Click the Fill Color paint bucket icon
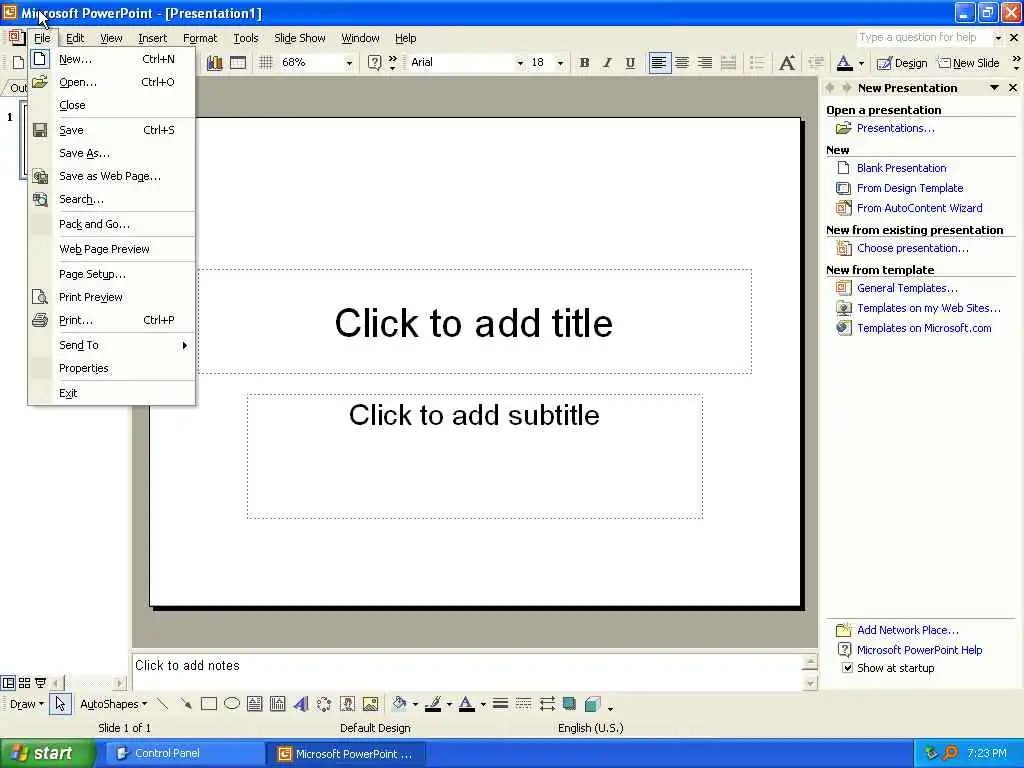 click(399, 704)
